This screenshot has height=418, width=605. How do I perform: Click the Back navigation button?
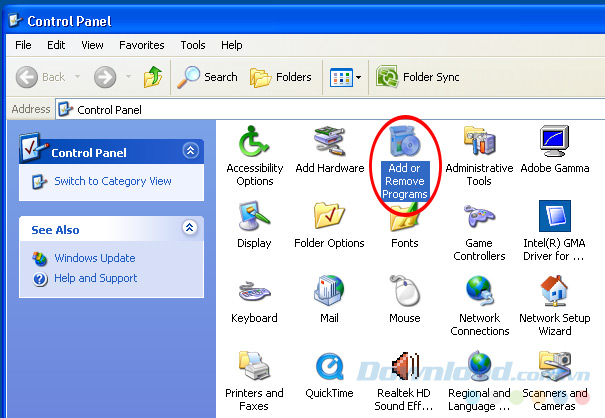point(40,77)
